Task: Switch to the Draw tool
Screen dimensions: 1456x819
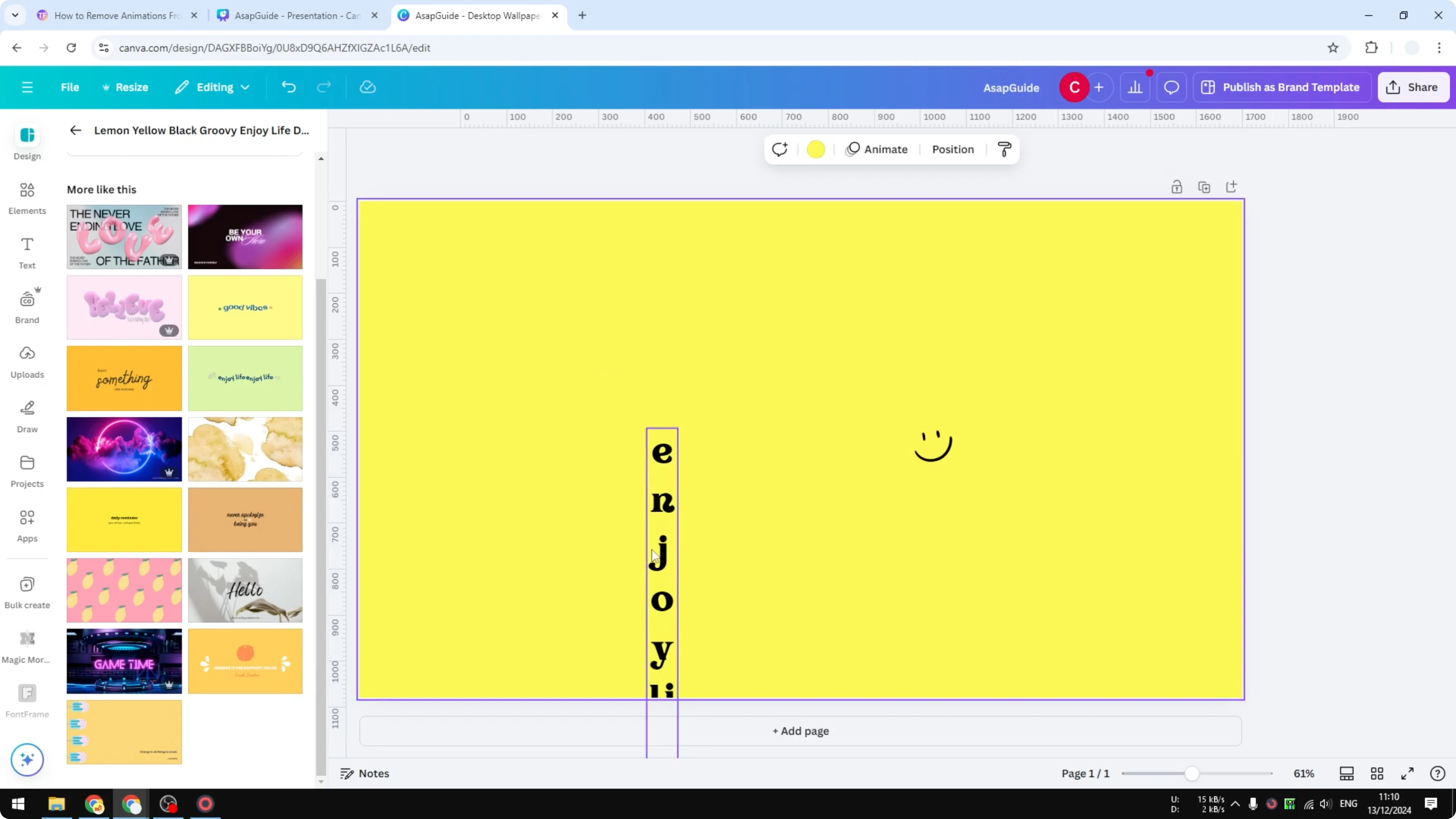Action: pyautogui.click(x=27, y=416)
